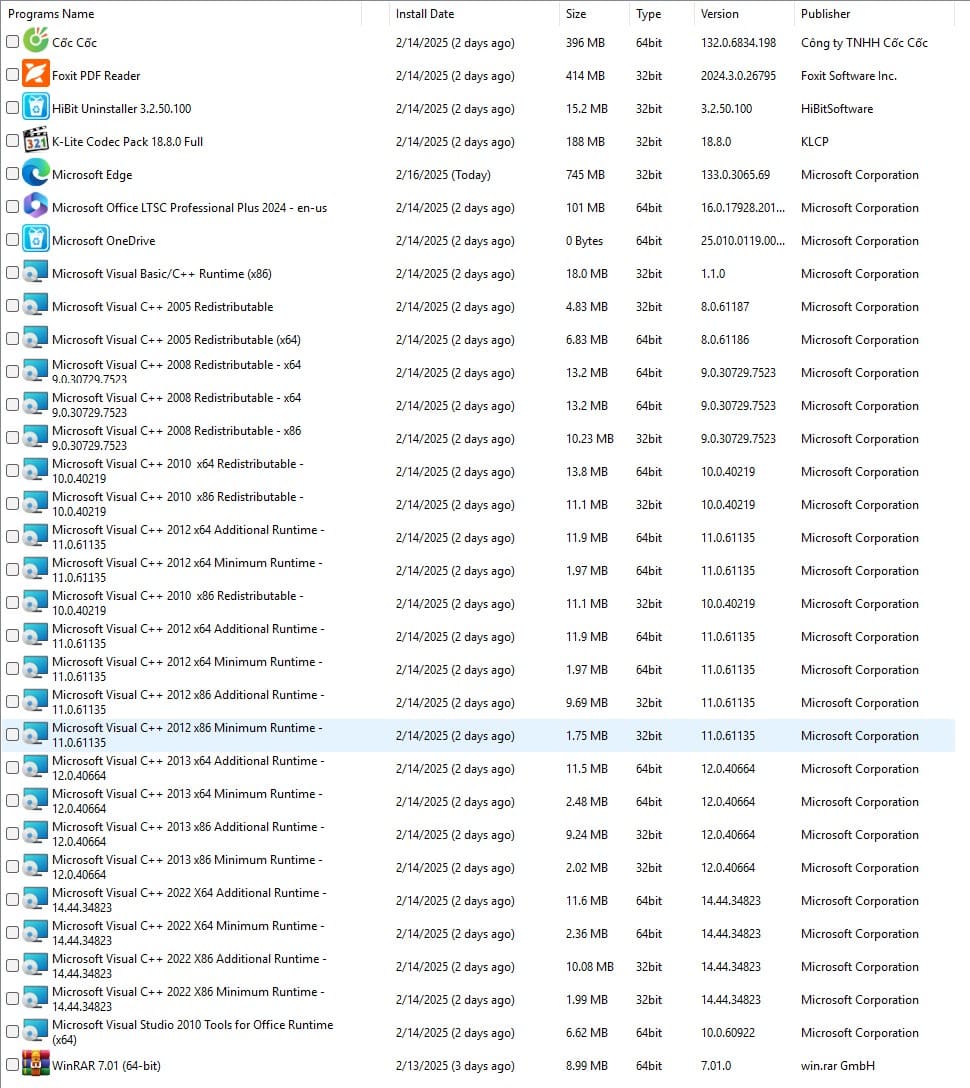
Task: Click the version "8.0.61187" cell
Action: (725, 307)
